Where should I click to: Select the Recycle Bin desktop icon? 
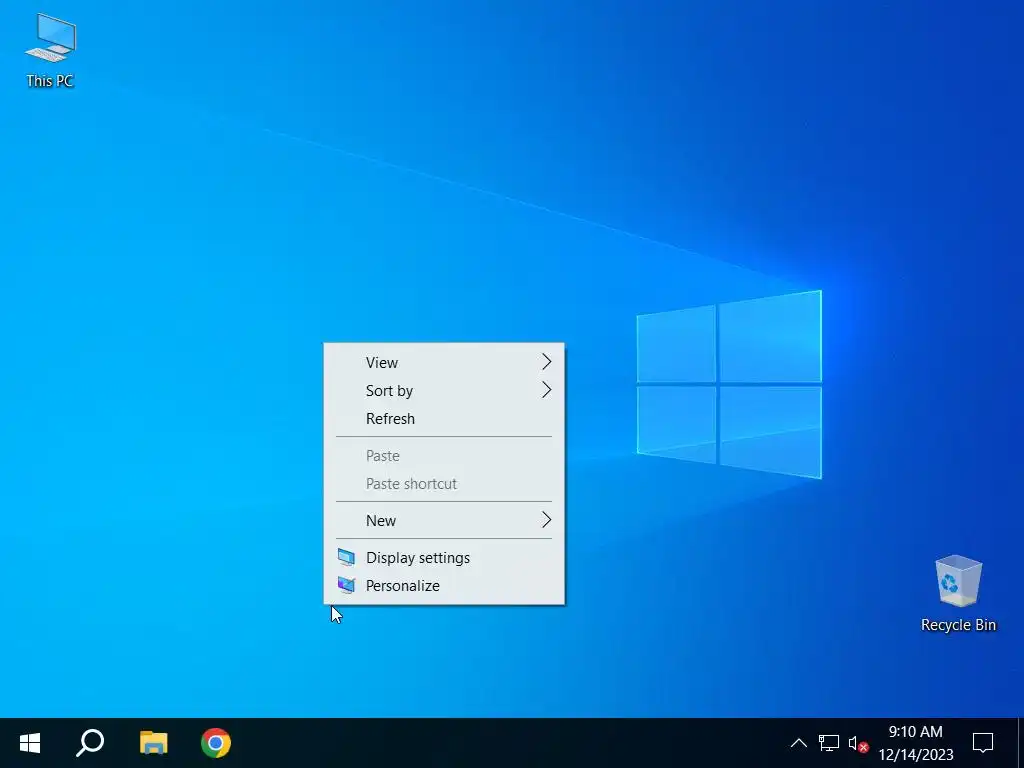tap(958, 594)
